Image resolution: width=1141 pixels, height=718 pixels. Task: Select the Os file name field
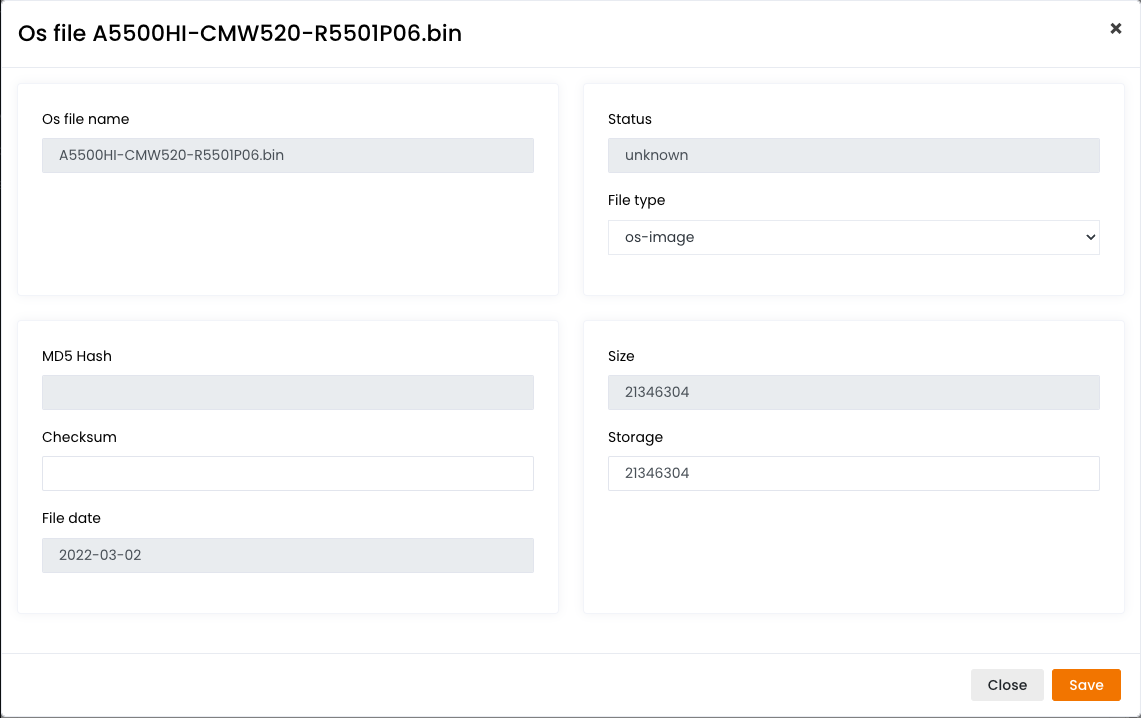click(287, 155)
